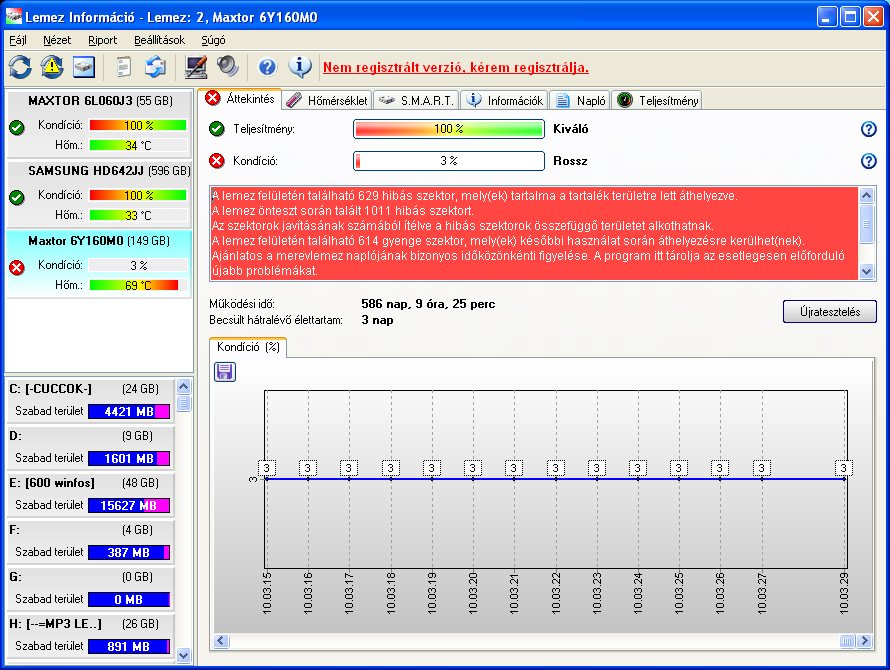The width and height of the screenshot is (890, 670).
Task: Click green check icon beside Teljesítmény label
Action: tap(217, 129)
